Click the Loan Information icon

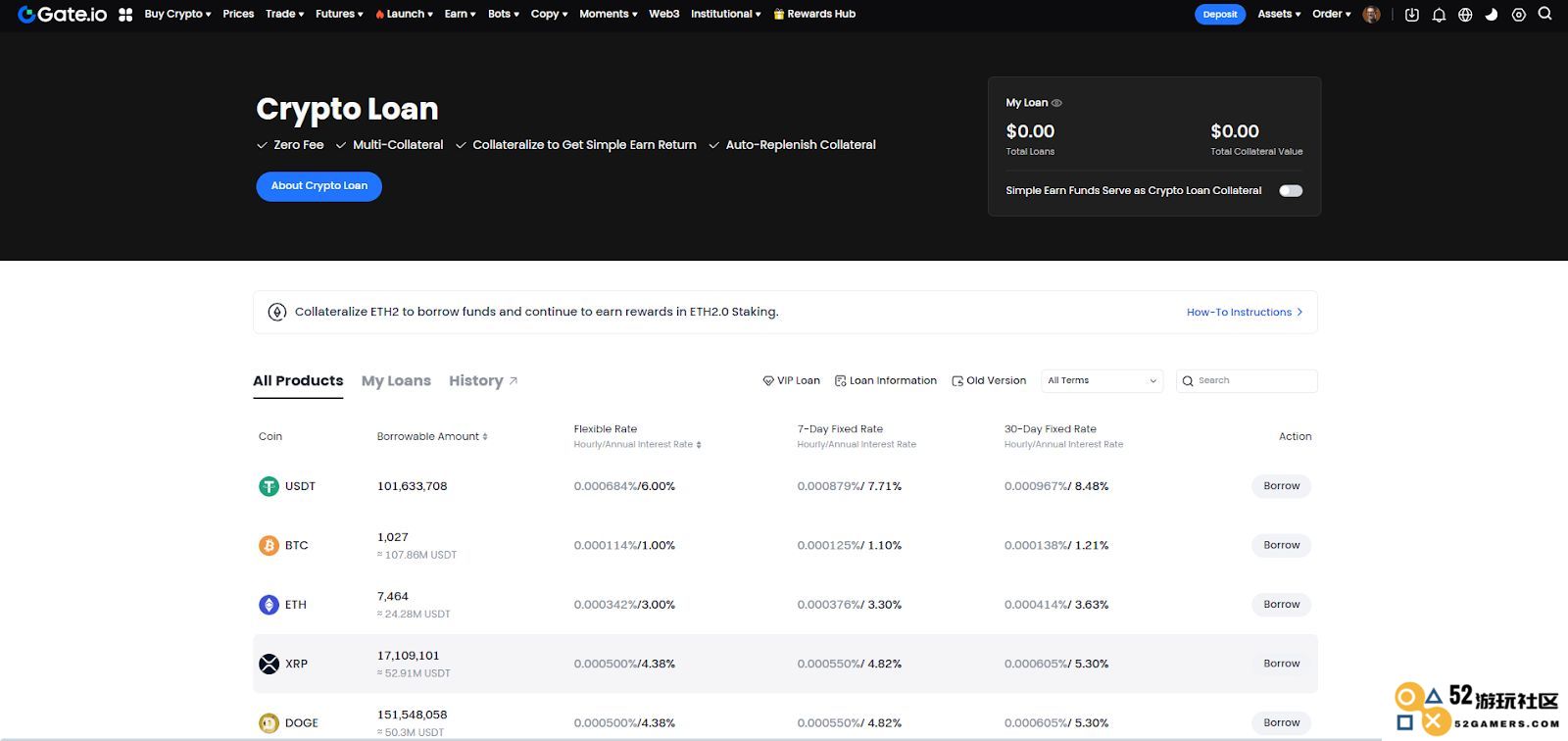coord(840,380)
